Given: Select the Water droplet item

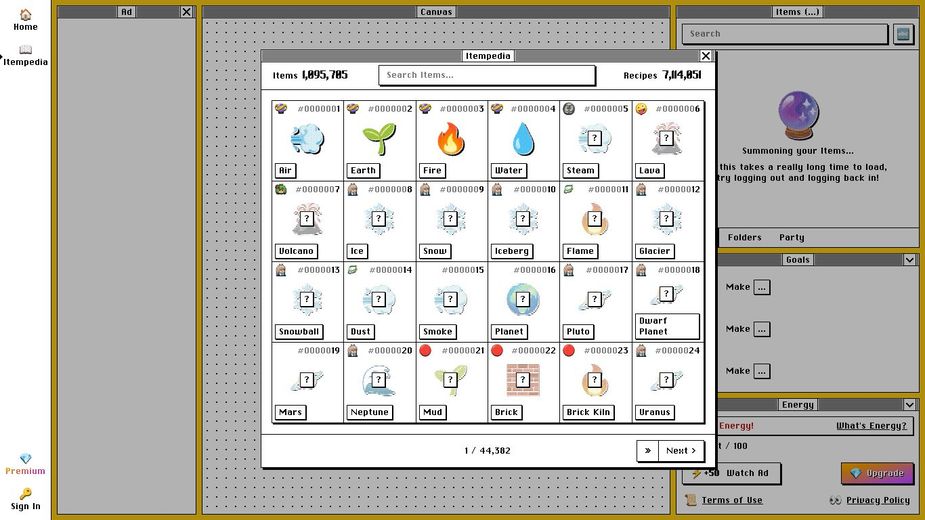Looking at the screenshot, I should 523,139.
